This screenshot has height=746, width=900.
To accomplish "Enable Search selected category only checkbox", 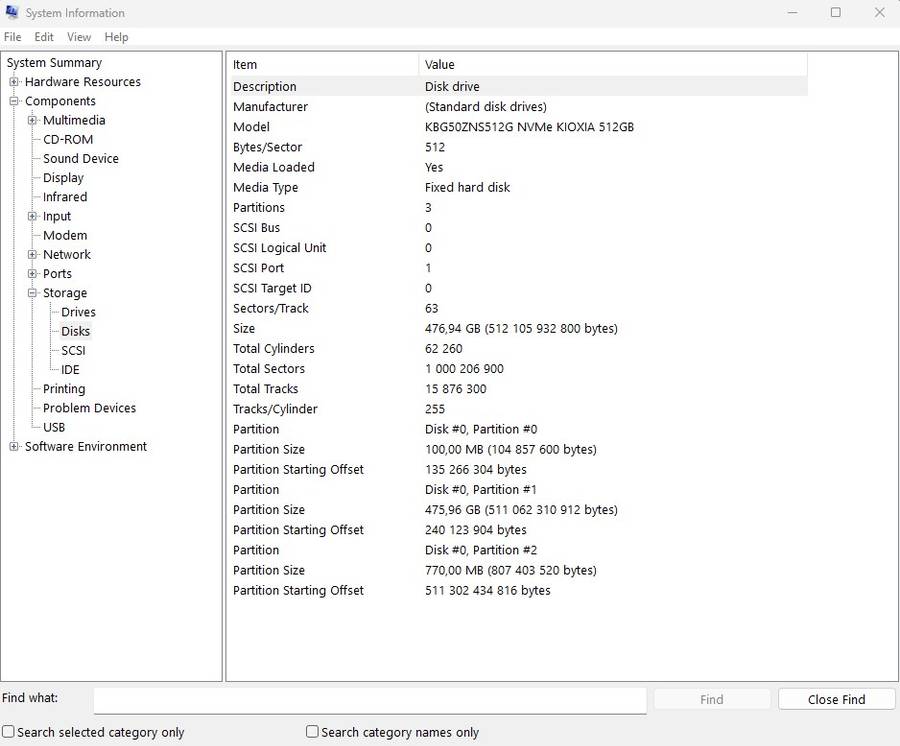I will [9, 732].
